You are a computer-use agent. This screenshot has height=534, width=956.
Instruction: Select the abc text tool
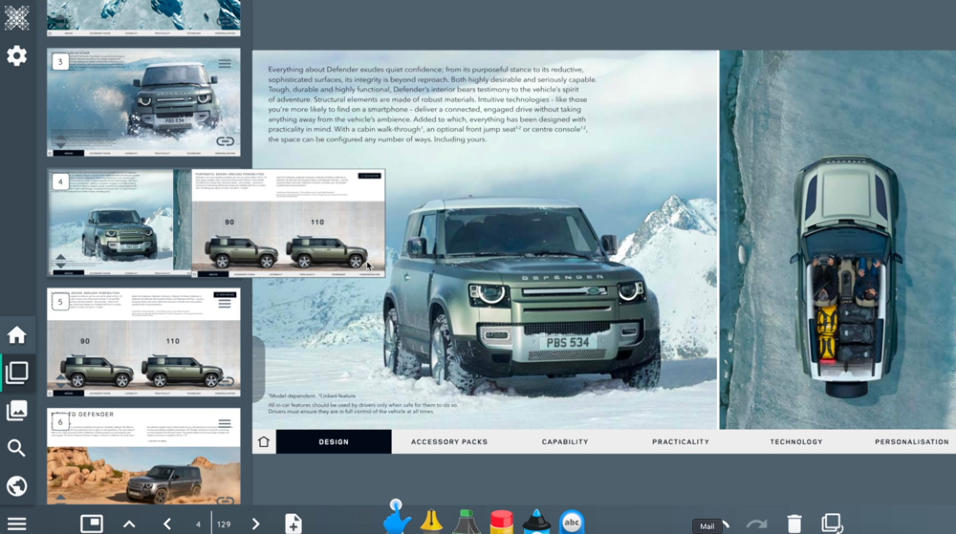[572, 522]
